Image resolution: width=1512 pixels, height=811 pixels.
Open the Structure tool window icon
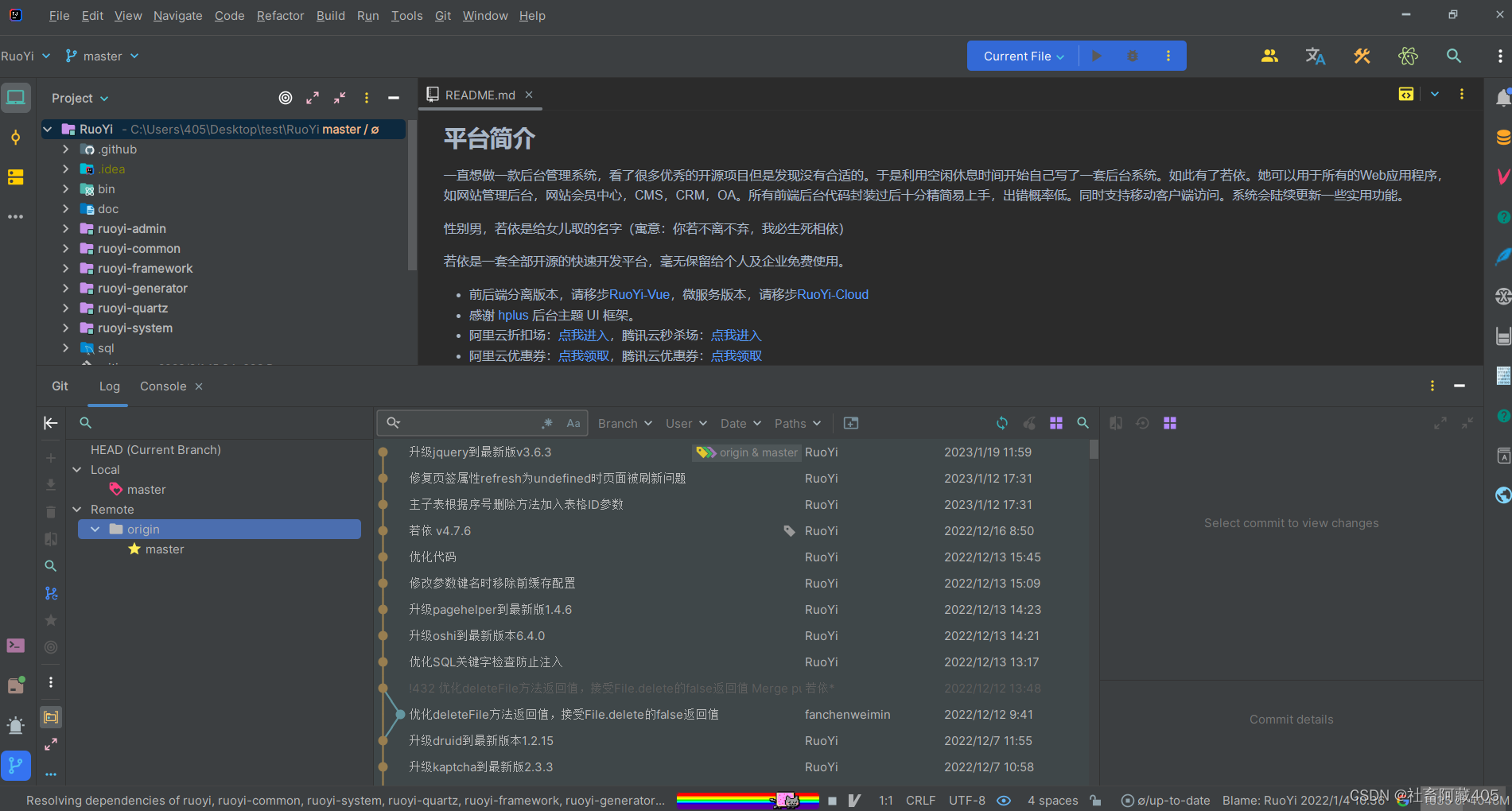tap(16, 177)
